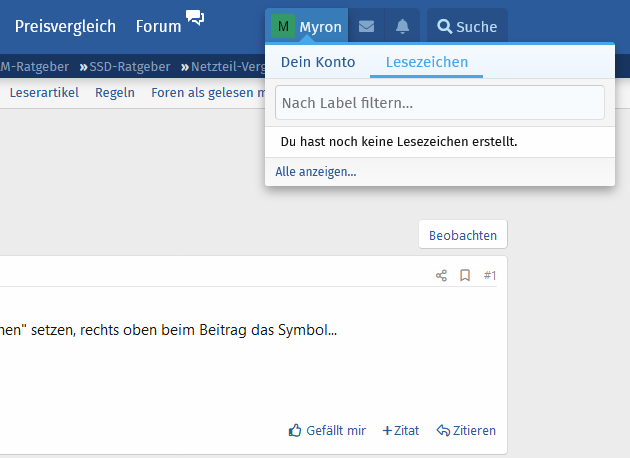Click the reply arrow icon beside Zitieren
Viewport: 630px width, 458px height.
pyautogui.click(x=443, y=430)
